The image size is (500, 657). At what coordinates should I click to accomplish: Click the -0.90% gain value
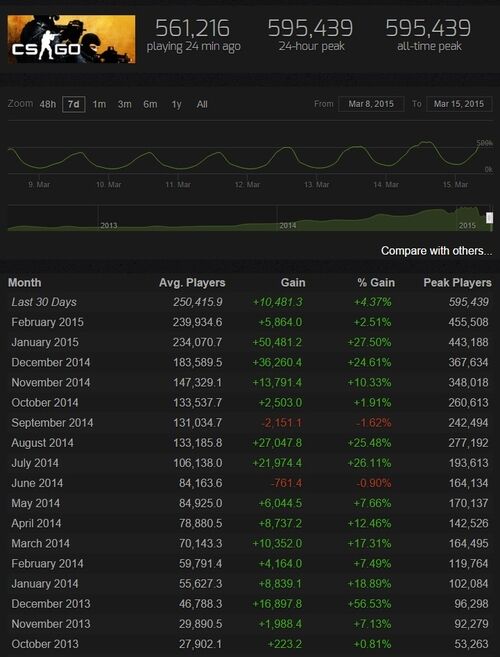pos(373,483)
